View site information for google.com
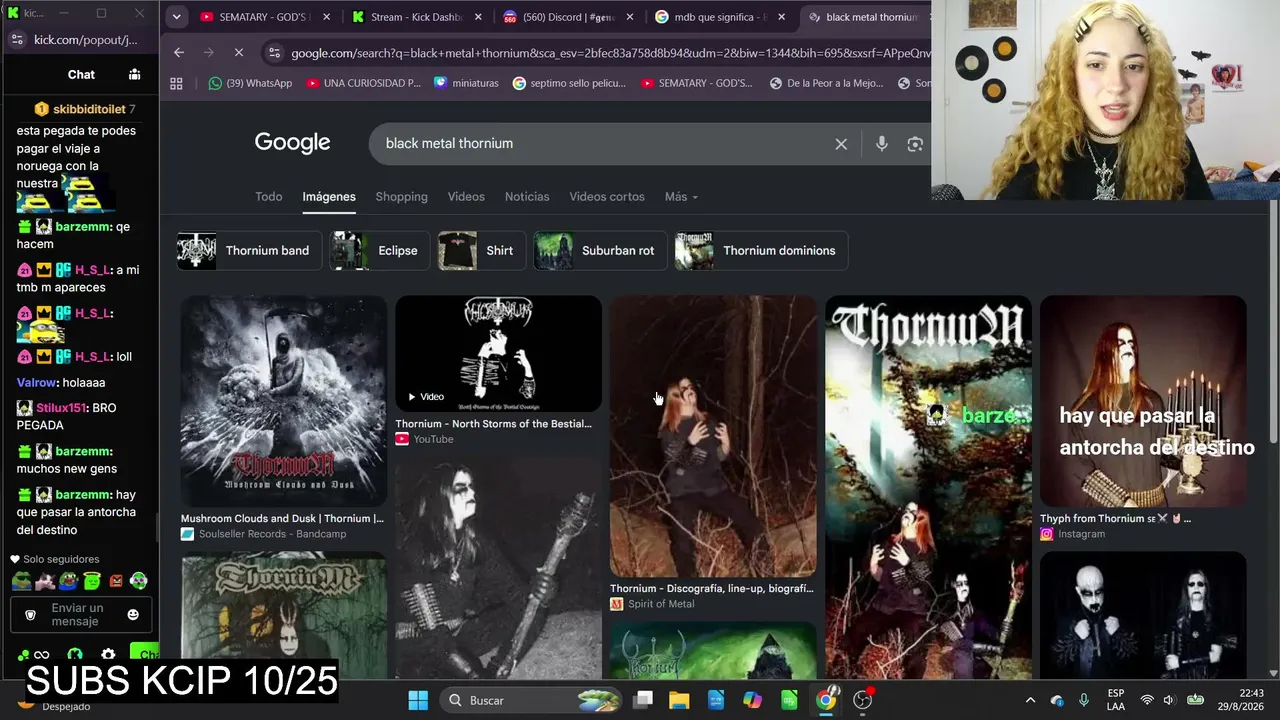This screenshot has height=720, width=1280. 273,53
